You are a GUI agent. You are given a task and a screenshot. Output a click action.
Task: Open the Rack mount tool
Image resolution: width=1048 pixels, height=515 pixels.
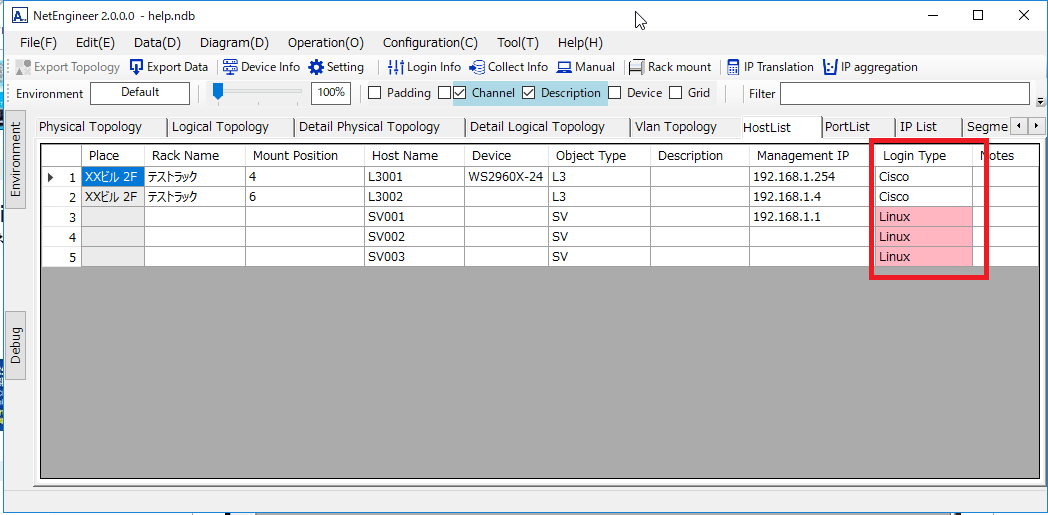pyautogui.click(x=637, y=67)
